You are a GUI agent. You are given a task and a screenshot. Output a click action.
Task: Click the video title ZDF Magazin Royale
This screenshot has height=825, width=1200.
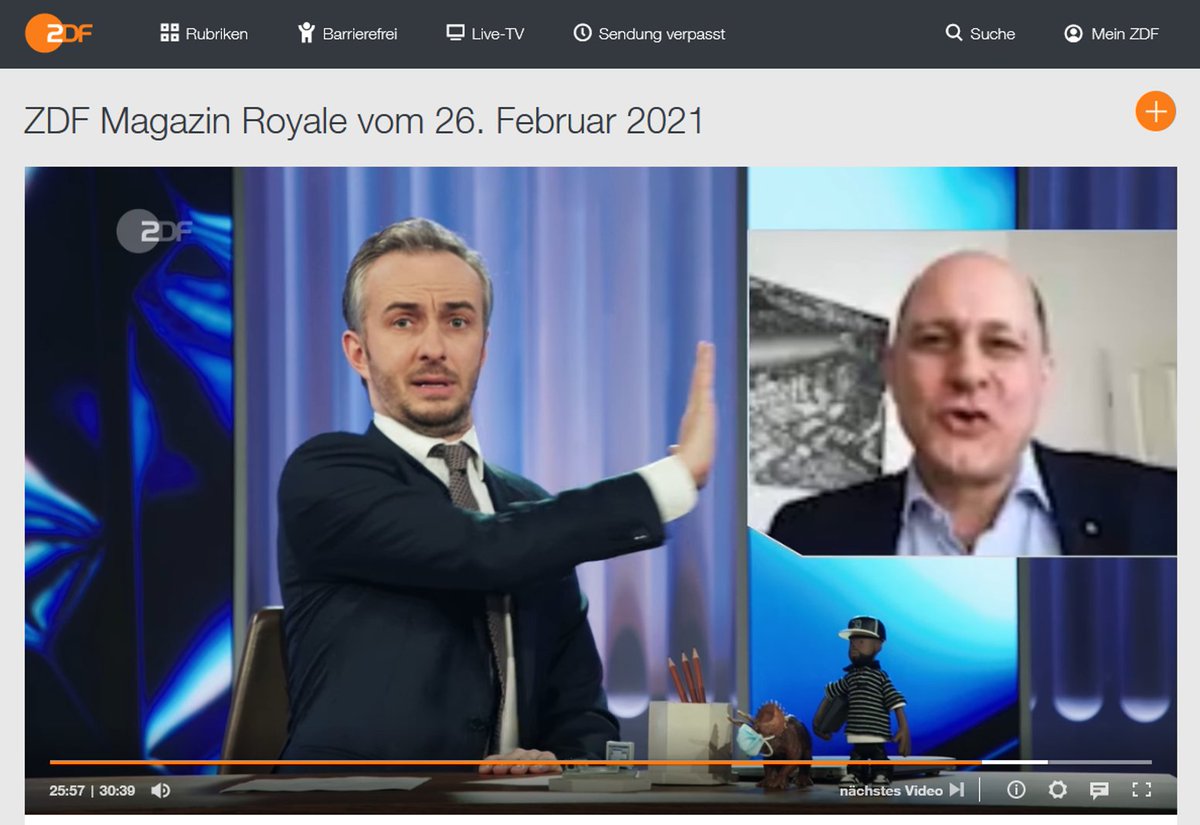[364, 122]
